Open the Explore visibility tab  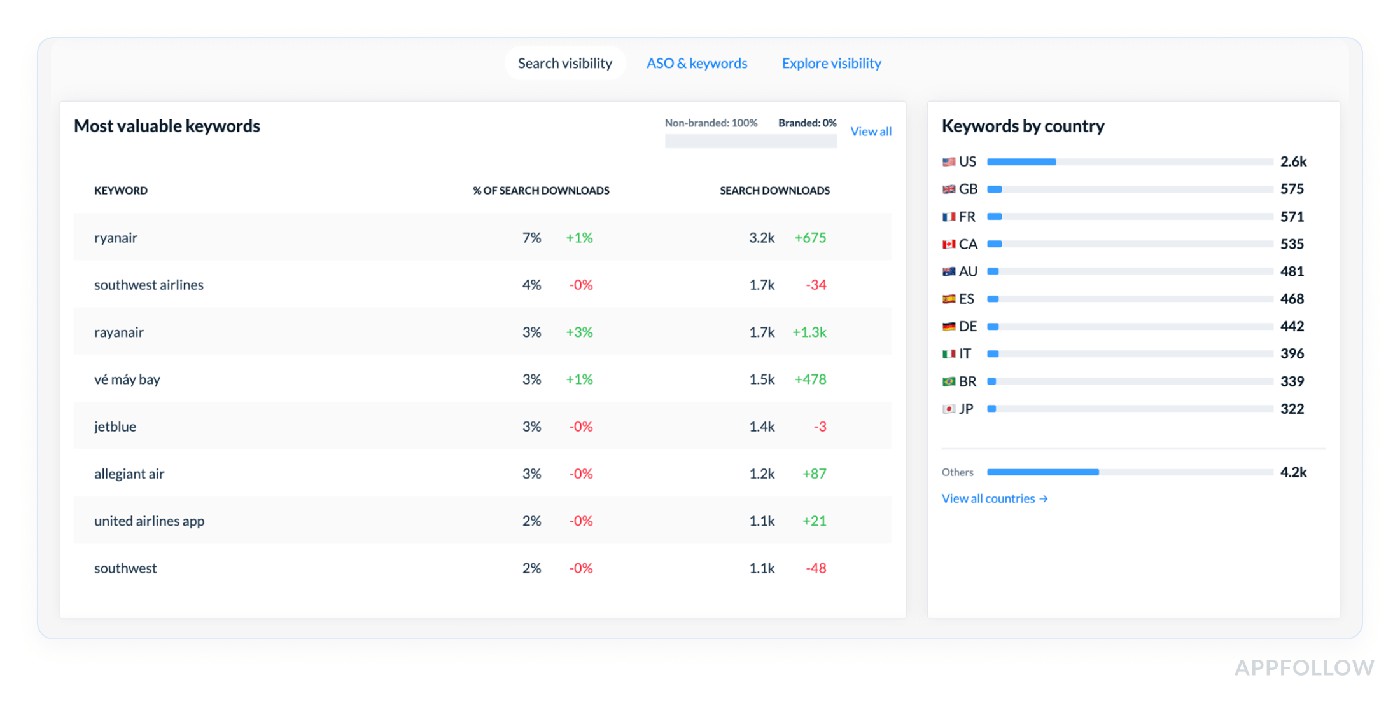pyautogui.click(x=831, y=63)
